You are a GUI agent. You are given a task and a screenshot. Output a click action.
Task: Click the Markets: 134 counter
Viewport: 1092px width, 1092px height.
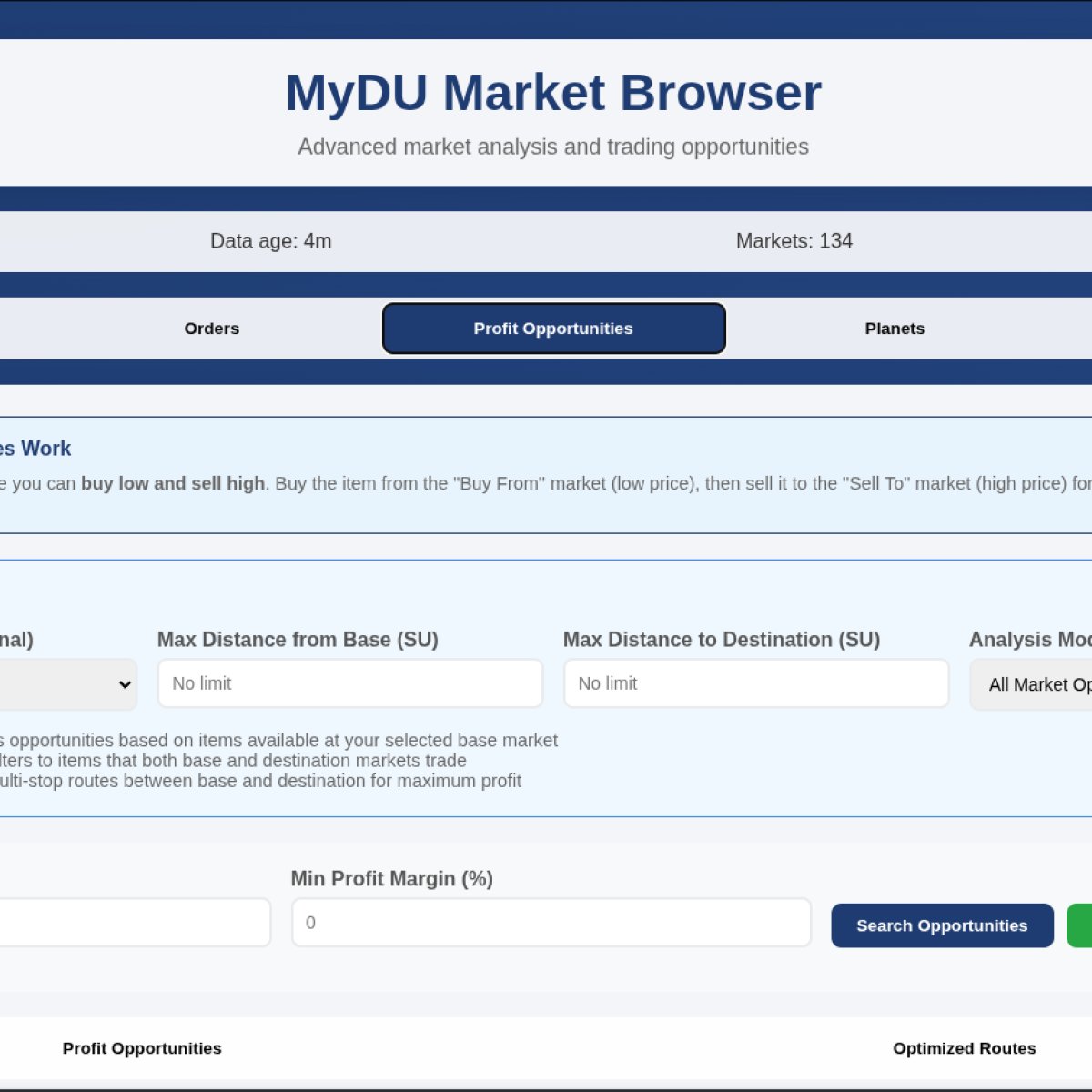point(794,241)
